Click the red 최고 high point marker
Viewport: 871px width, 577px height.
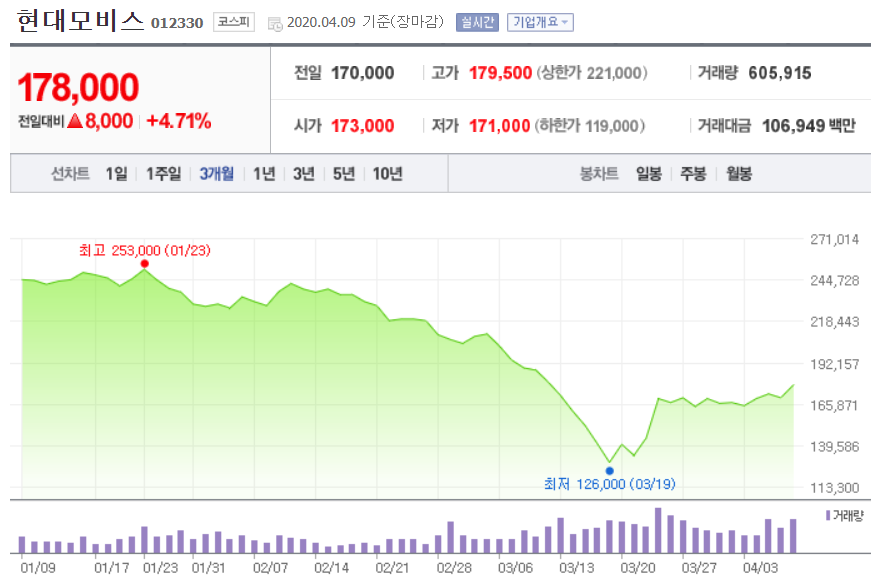click(144, 264)
